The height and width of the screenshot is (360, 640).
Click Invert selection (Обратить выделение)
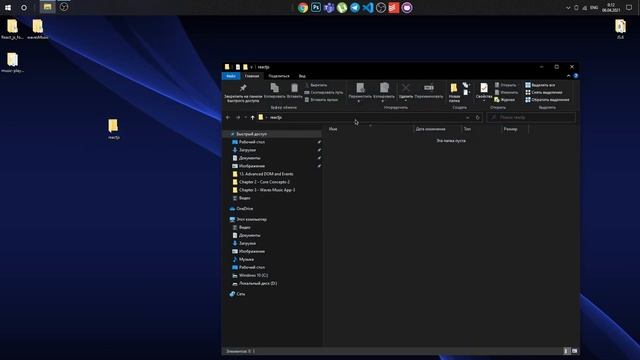547,100
